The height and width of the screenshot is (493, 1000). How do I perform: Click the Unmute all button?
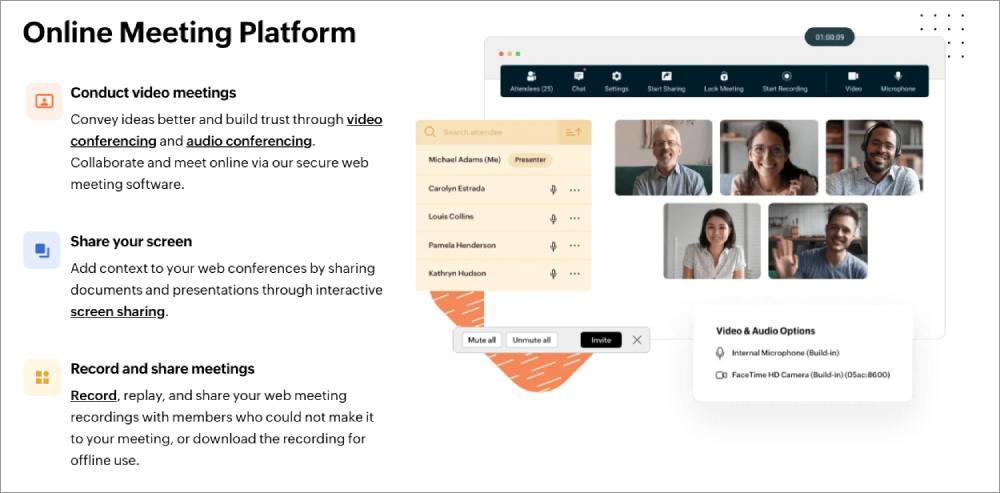(531, 340)
